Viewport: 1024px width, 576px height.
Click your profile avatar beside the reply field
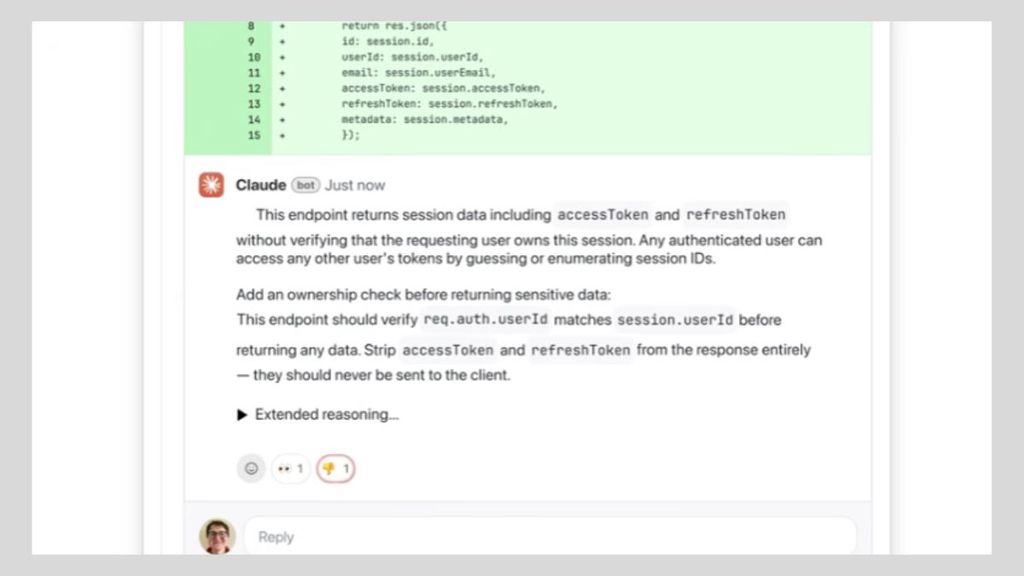tap(217, 536)
